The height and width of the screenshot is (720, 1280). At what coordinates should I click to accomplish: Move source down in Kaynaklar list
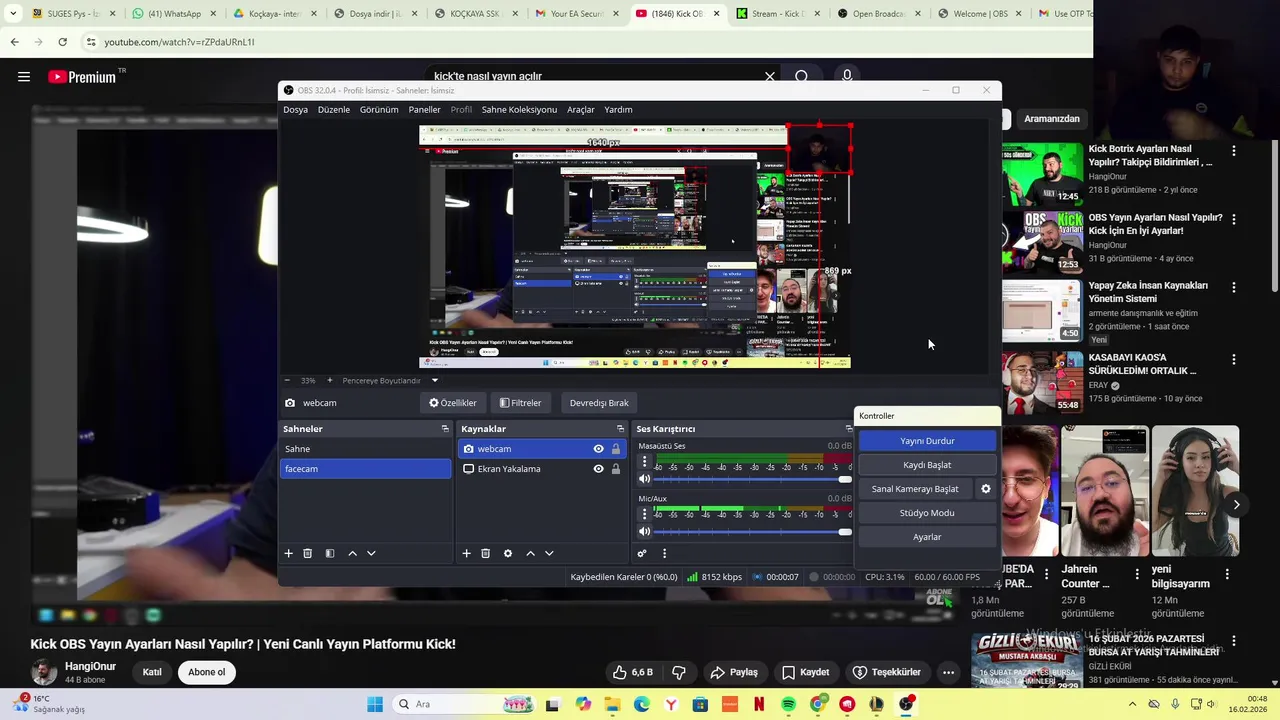[549, 553]
